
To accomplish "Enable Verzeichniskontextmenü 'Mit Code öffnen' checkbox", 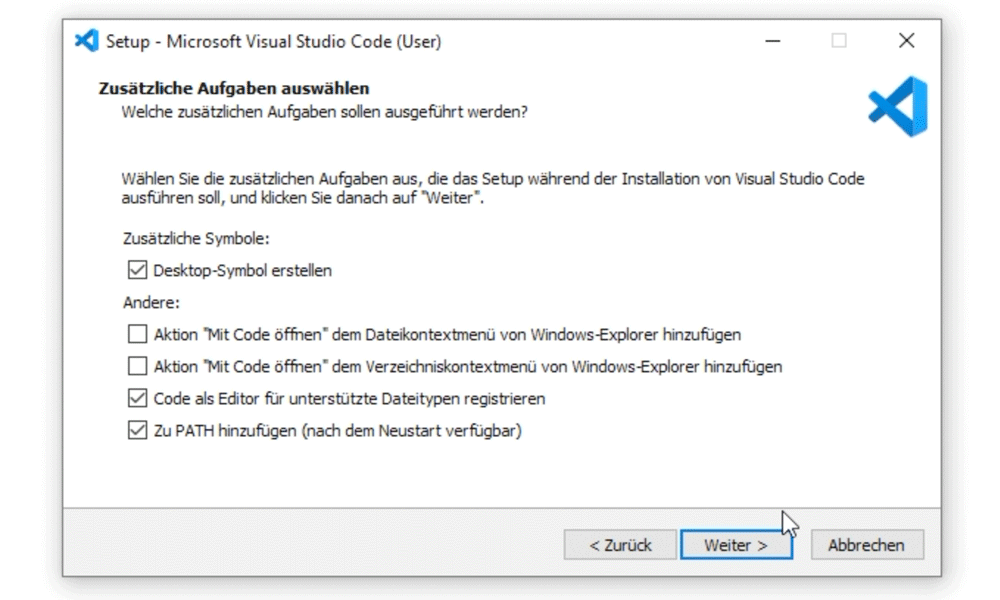I will point(137,366).
